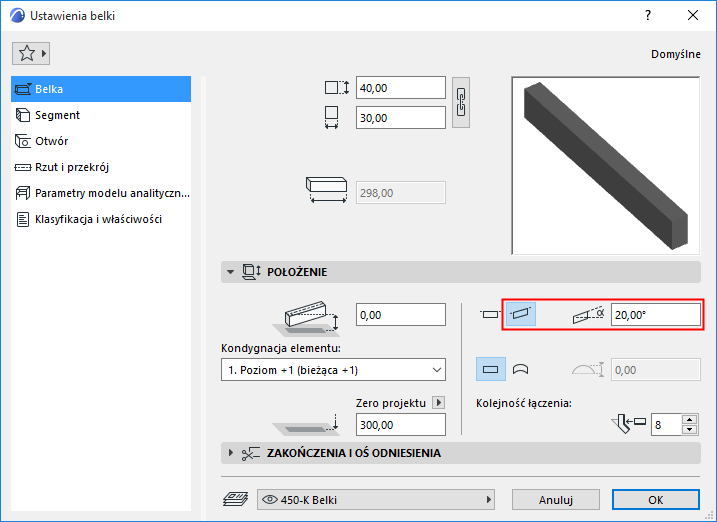Select the Belka page in sidebar
The image size is (717, 522).
(x=101, y=89)
